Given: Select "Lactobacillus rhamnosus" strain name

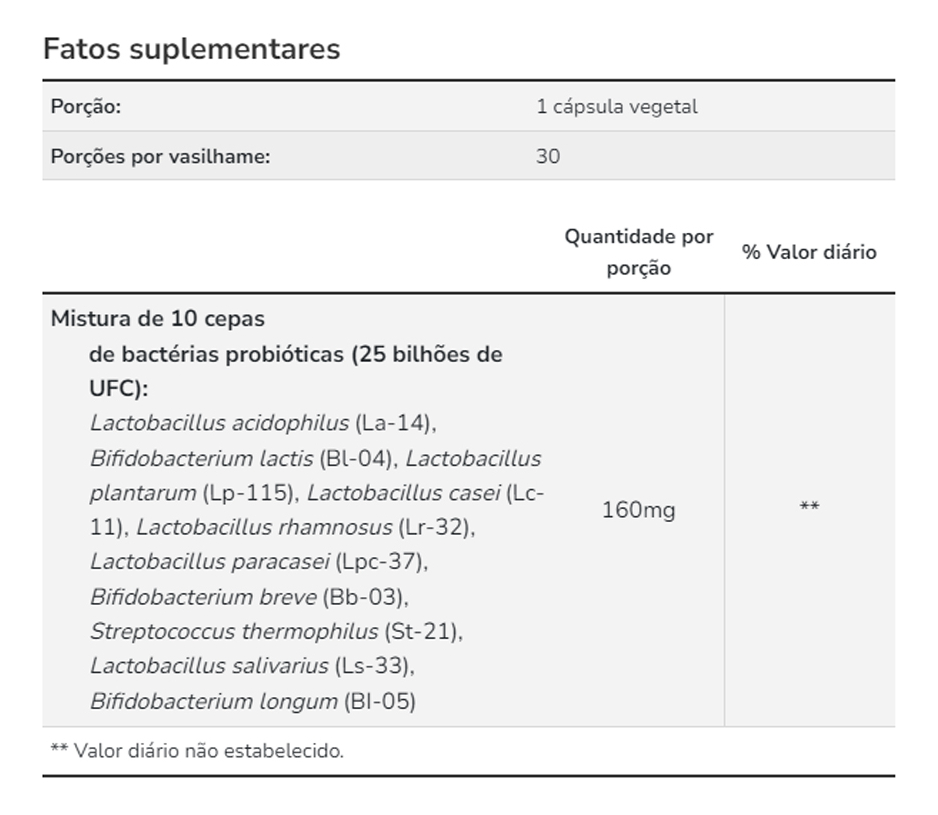Looking at the screenshot, I should pyautogui.click(x=264, y=527).
